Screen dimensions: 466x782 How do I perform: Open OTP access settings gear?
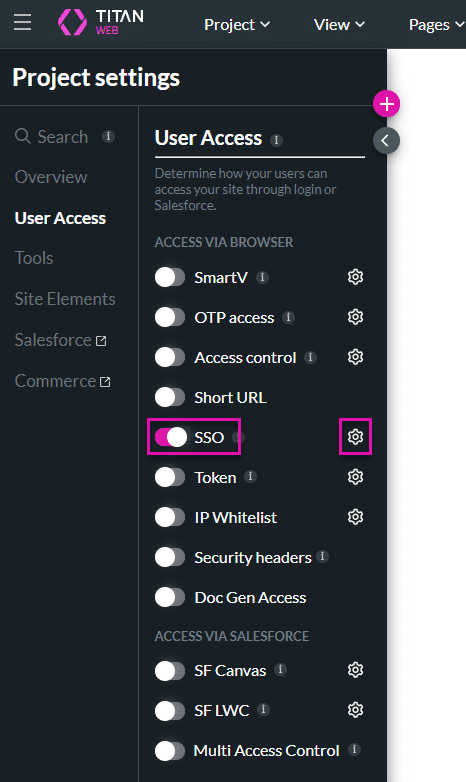[x=355, y=317]
